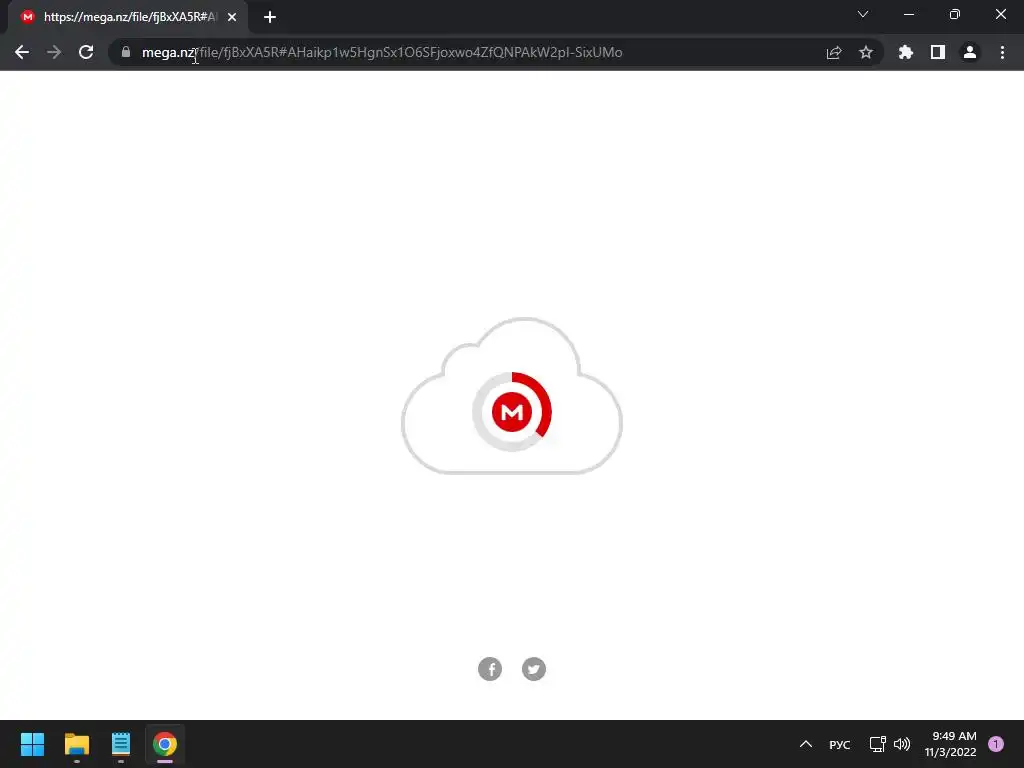
Task: Minimize the Chrome window
Action: point(908,14)
